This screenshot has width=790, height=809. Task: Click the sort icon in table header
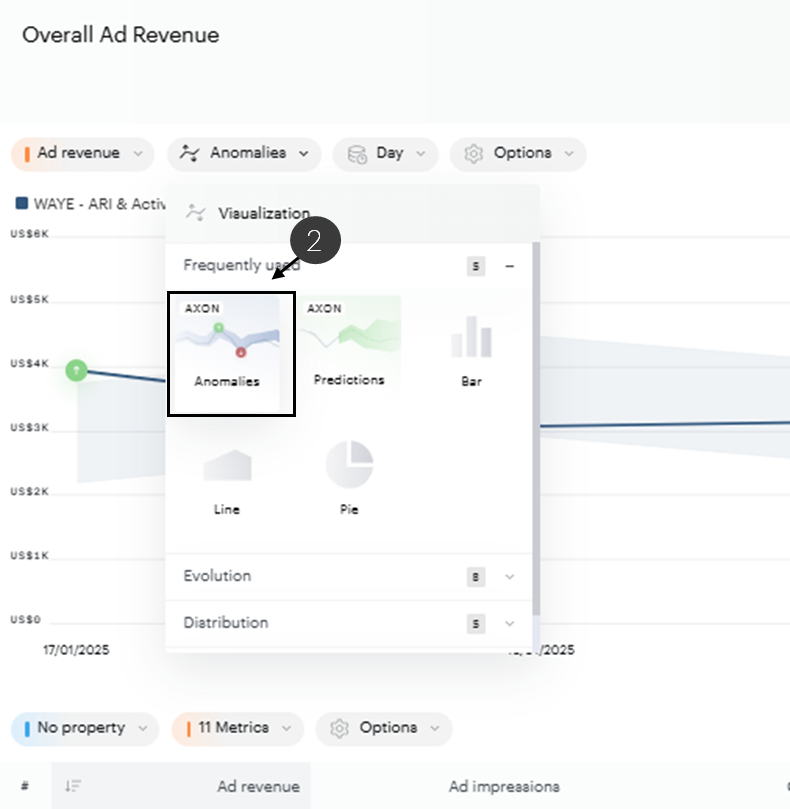pyautogui.click(x=72, y=786)
